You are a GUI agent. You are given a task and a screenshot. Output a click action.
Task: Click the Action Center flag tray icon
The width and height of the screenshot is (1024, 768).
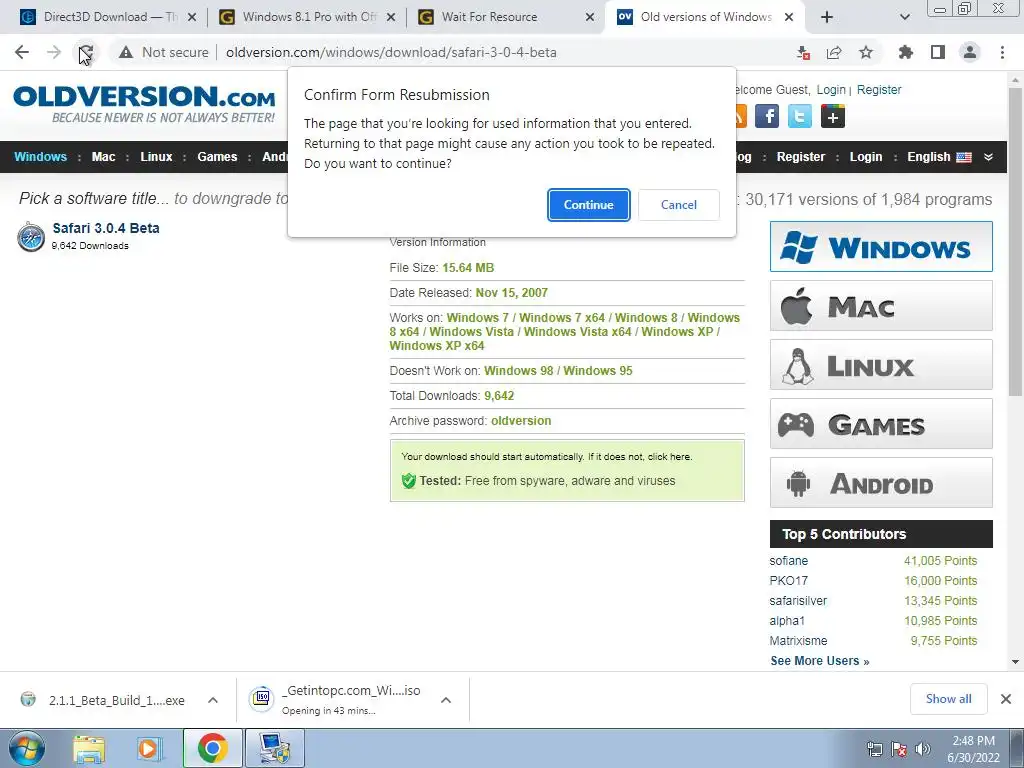[899, 749]
